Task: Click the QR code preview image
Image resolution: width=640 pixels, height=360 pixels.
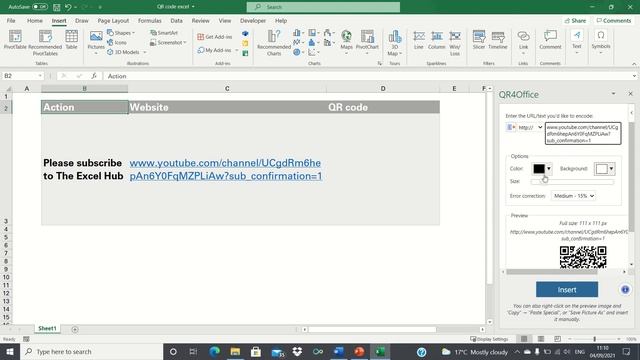Action: pyautogui.click(x=583, y=257)
